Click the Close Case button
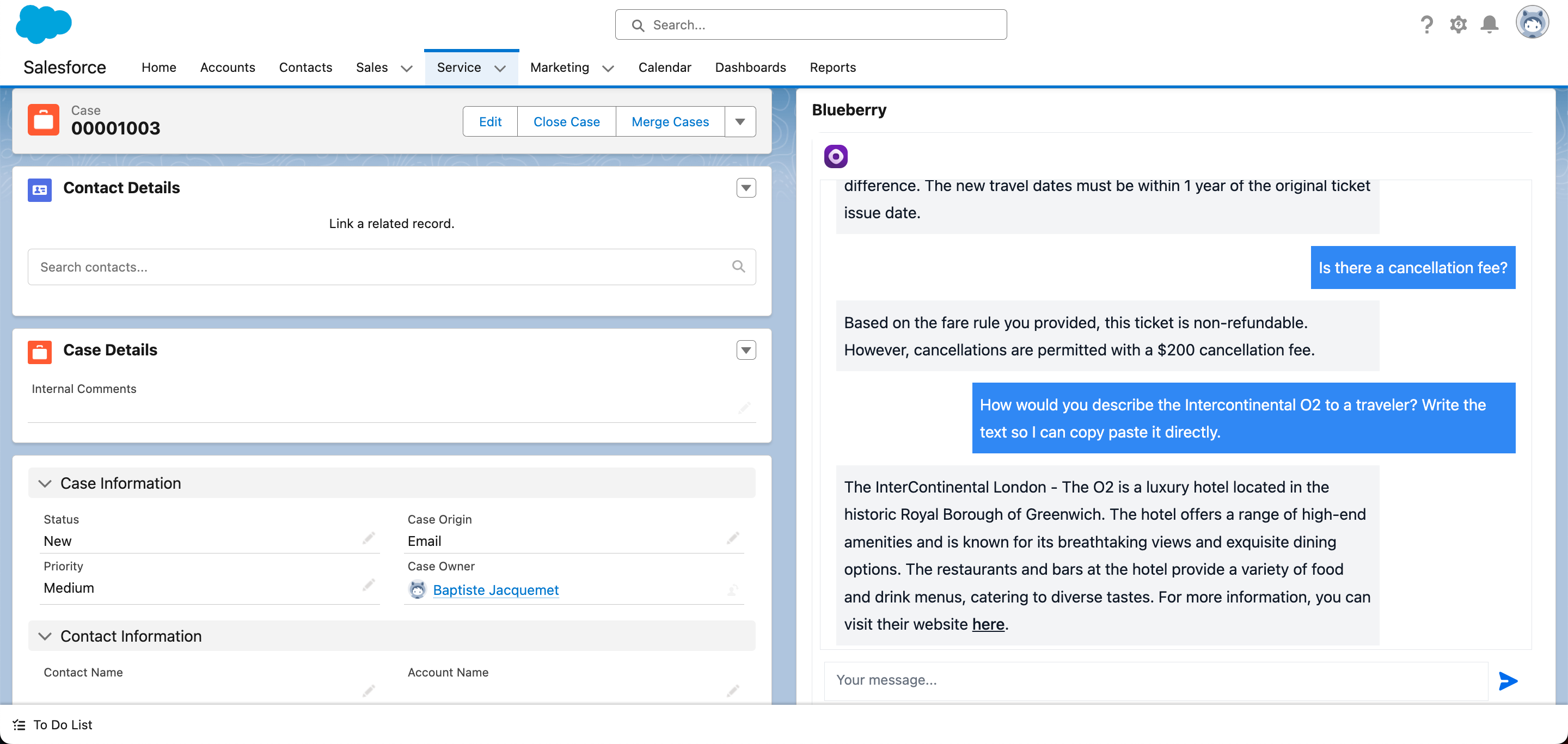This screenshot has width=1568, height=744. click(567, 122)
